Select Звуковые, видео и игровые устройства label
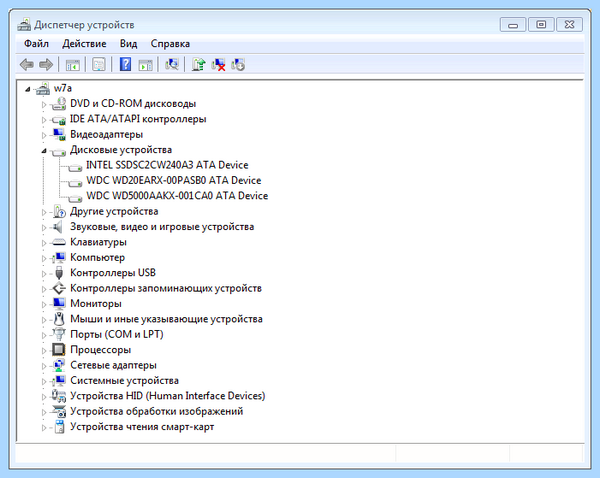The image size is (600, 478). click(x=162, y=227)
